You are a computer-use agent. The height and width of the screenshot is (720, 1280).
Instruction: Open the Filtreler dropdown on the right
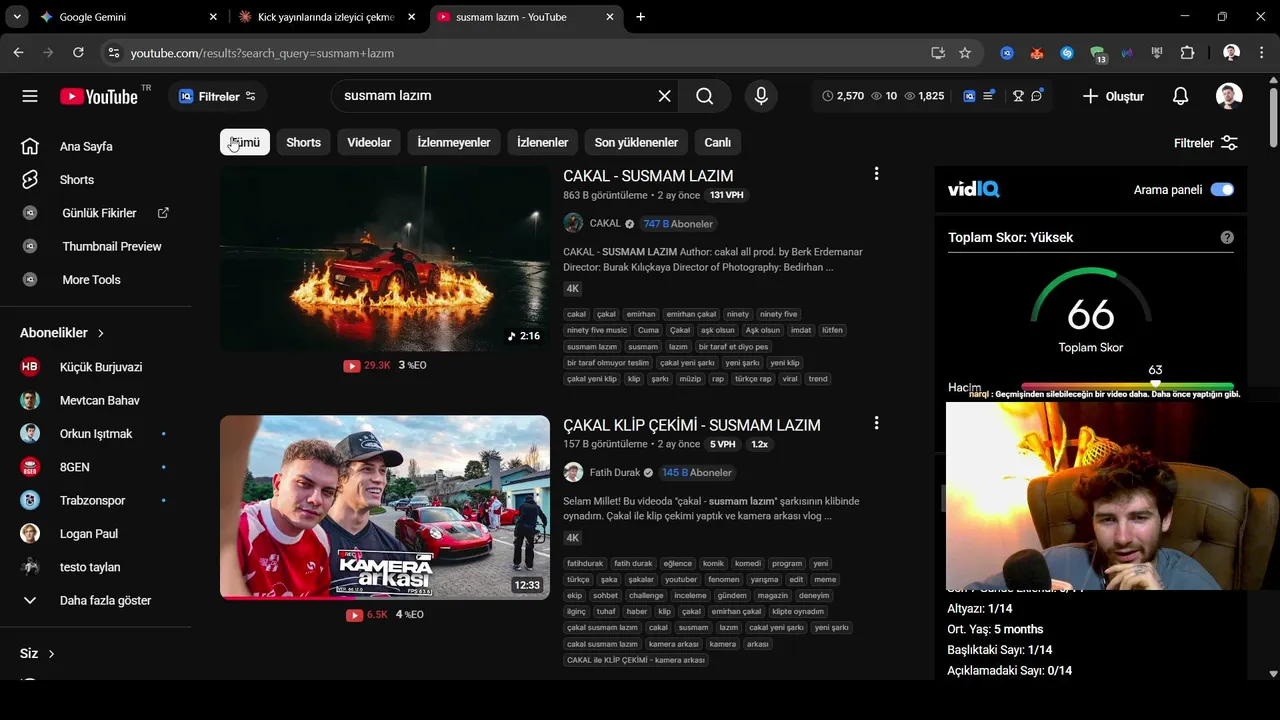coord(1206,143)
